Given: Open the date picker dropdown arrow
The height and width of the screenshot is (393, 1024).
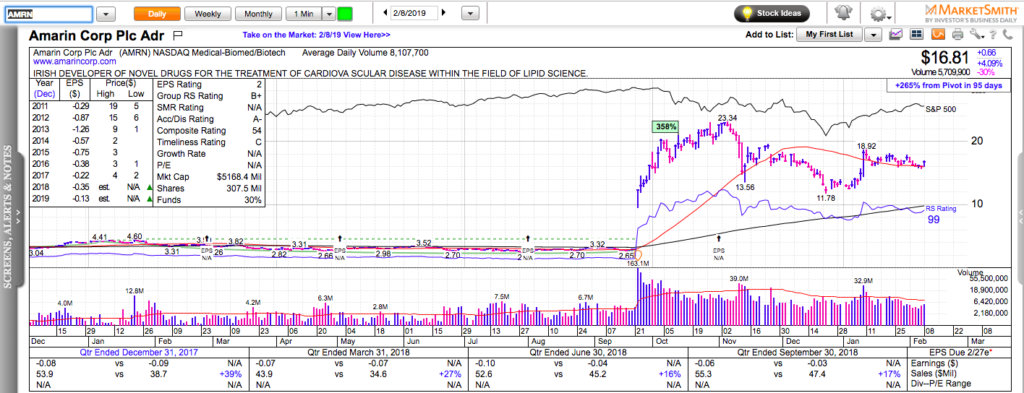Looking at the screenshot, I should click(470, 13).
